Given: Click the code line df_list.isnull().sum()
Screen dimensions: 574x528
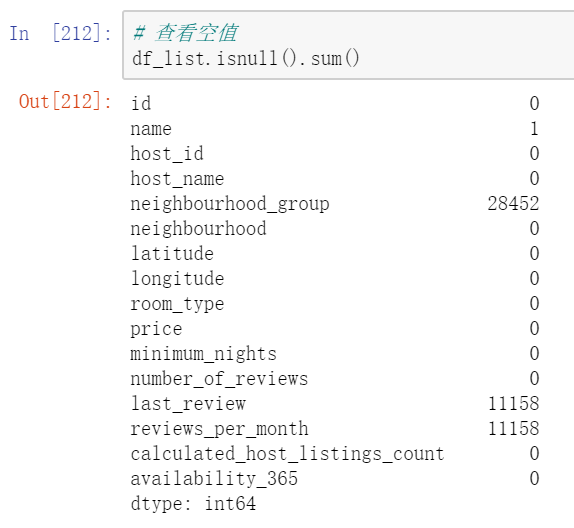Looking at the screenshot, I should pyautogui.click(x=246, y=59).
